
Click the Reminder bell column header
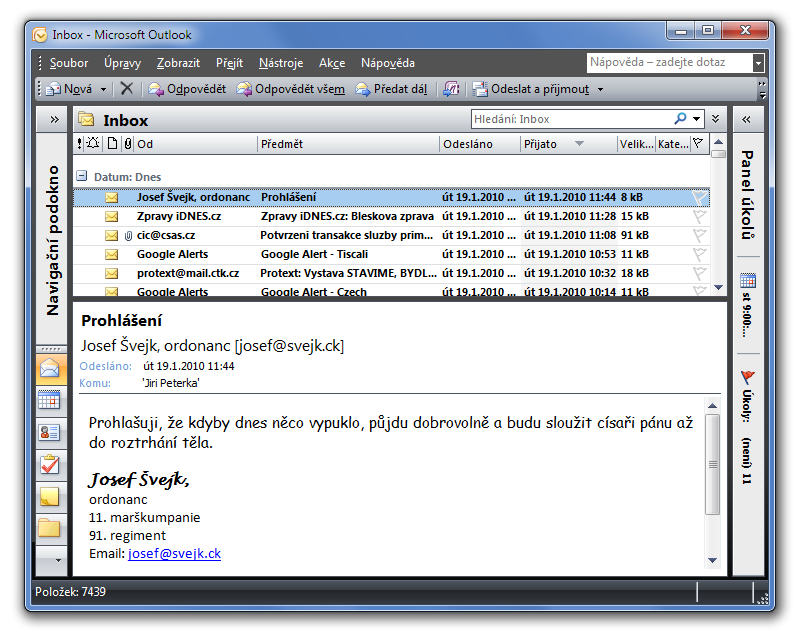click(93, 143)
